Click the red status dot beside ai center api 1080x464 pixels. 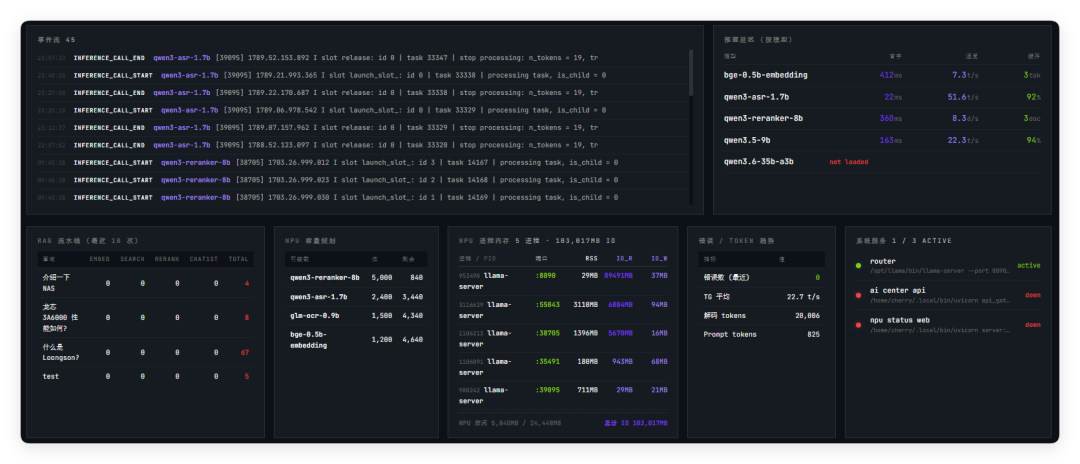pos(858,295)
